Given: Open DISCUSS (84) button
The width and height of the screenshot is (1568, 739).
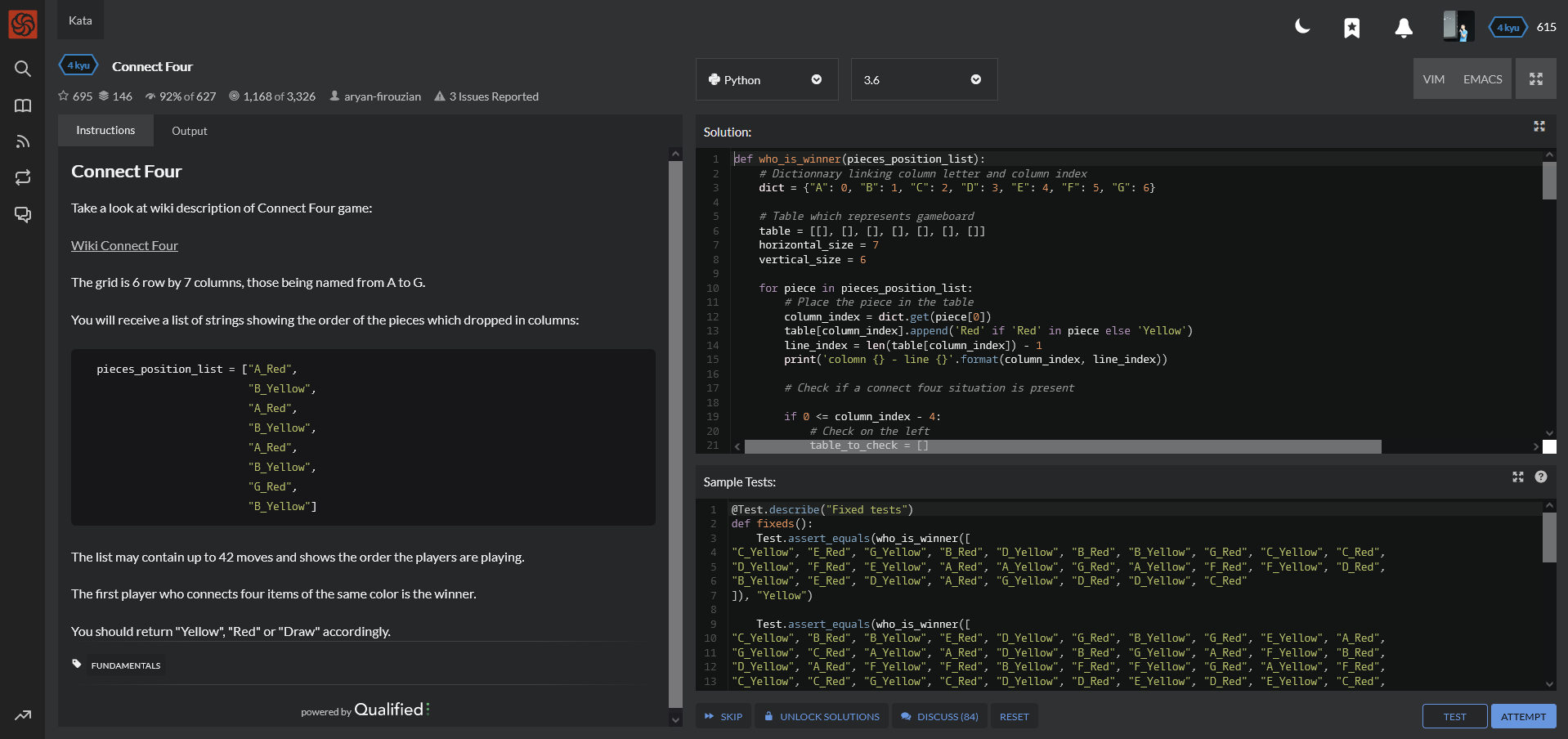Looking at the screenshot, I should tap(939, 716).
